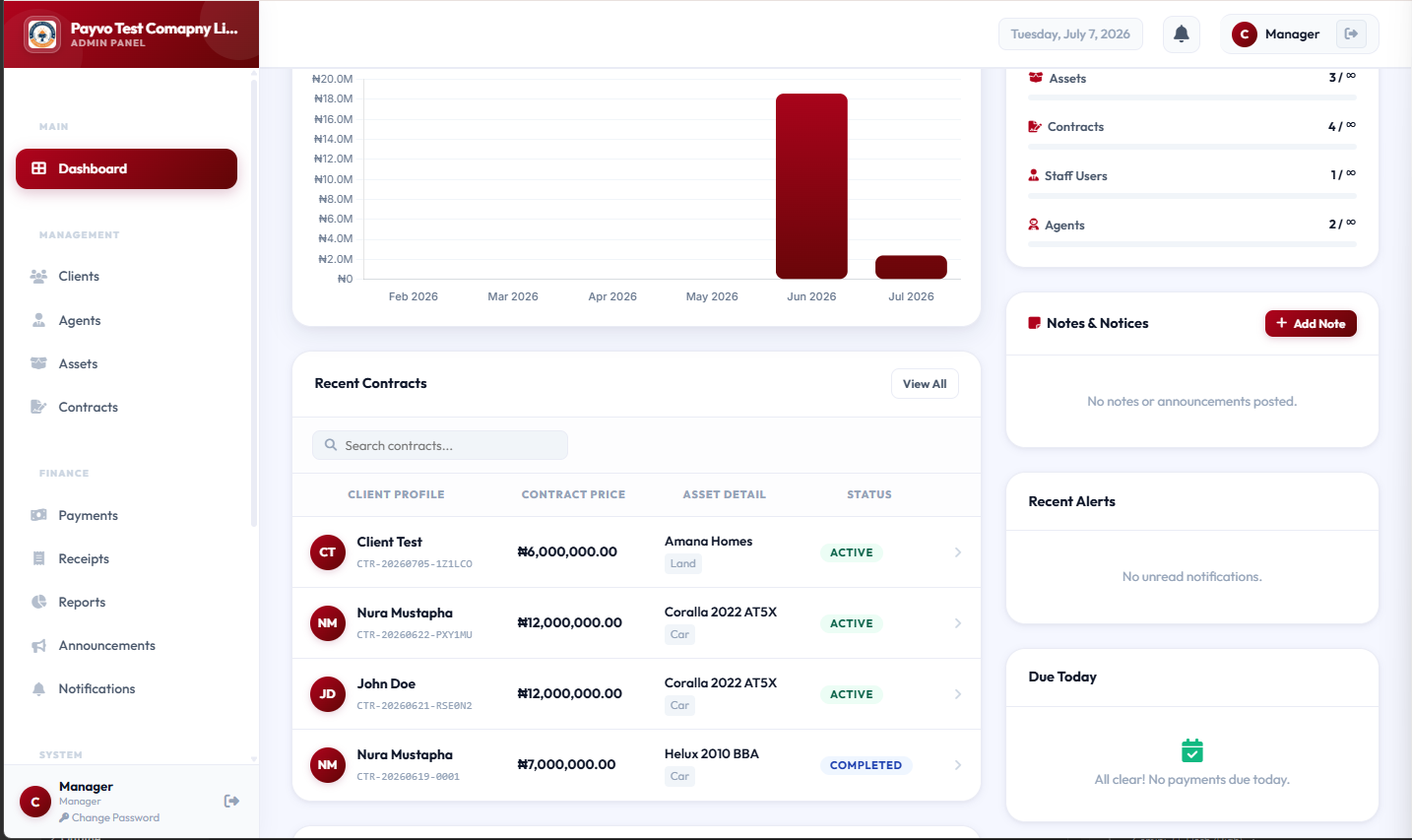1412x840 pixels.
Task: Open Payments under Finance
Action: [x=126, y=515]
